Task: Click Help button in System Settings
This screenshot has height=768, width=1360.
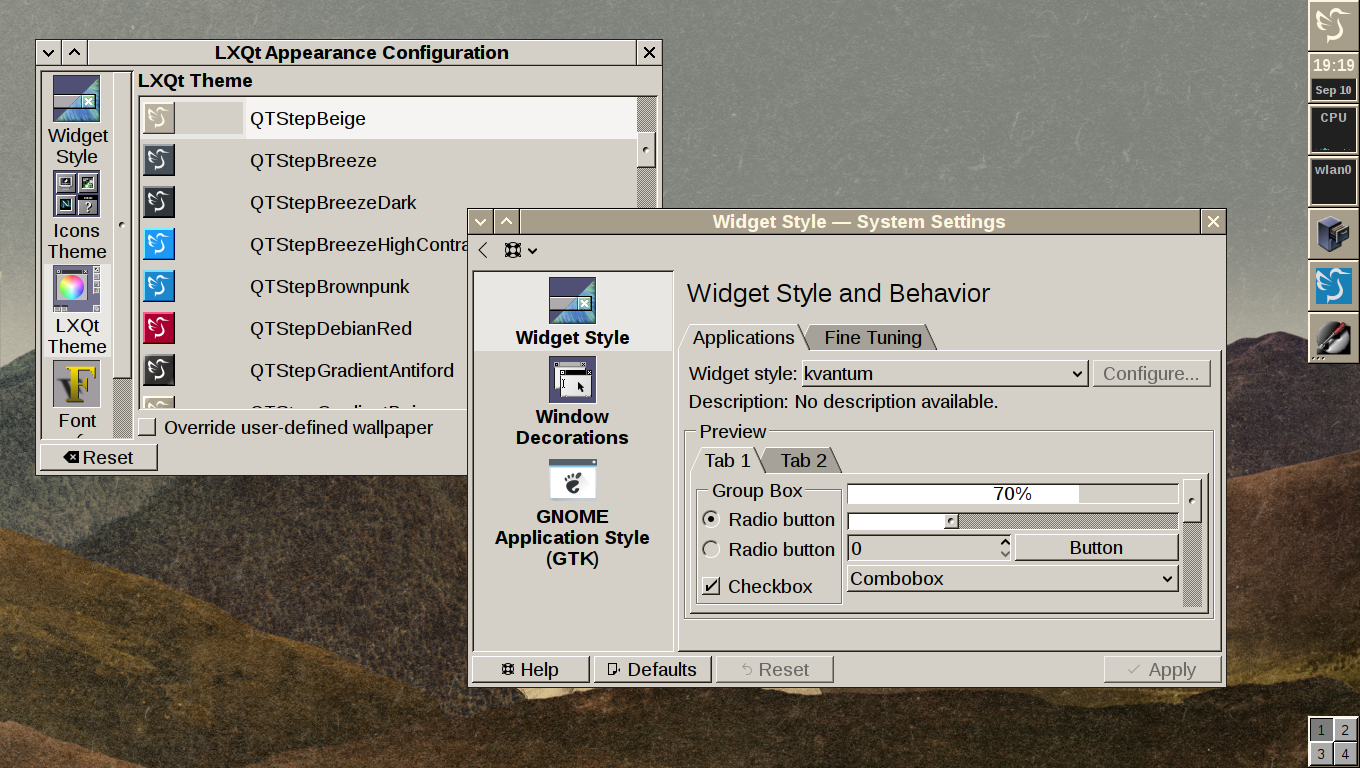Action: coord(530,670)
